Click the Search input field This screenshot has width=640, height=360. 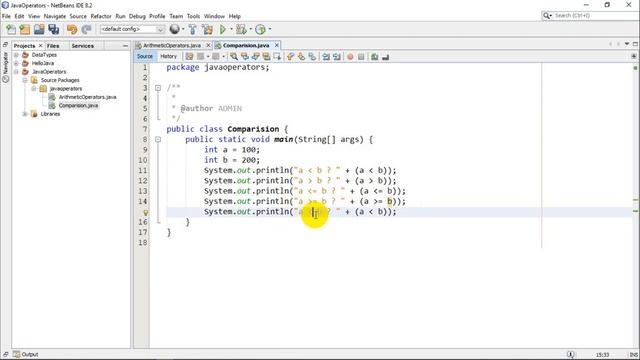[x=595, y=16]
